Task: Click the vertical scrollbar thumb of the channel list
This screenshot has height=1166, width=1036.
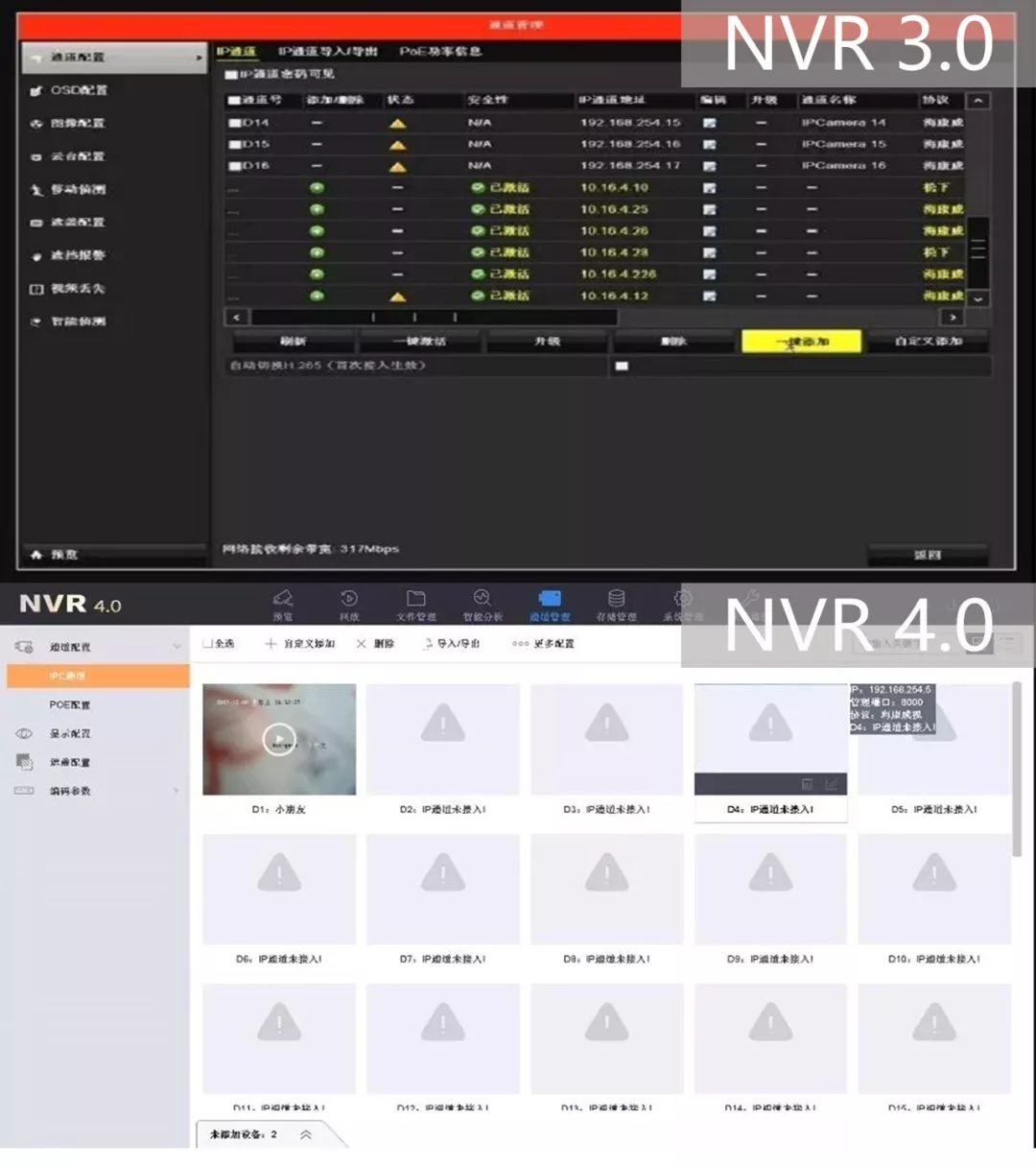Action: pyautogui.click(x=977, y=251)
